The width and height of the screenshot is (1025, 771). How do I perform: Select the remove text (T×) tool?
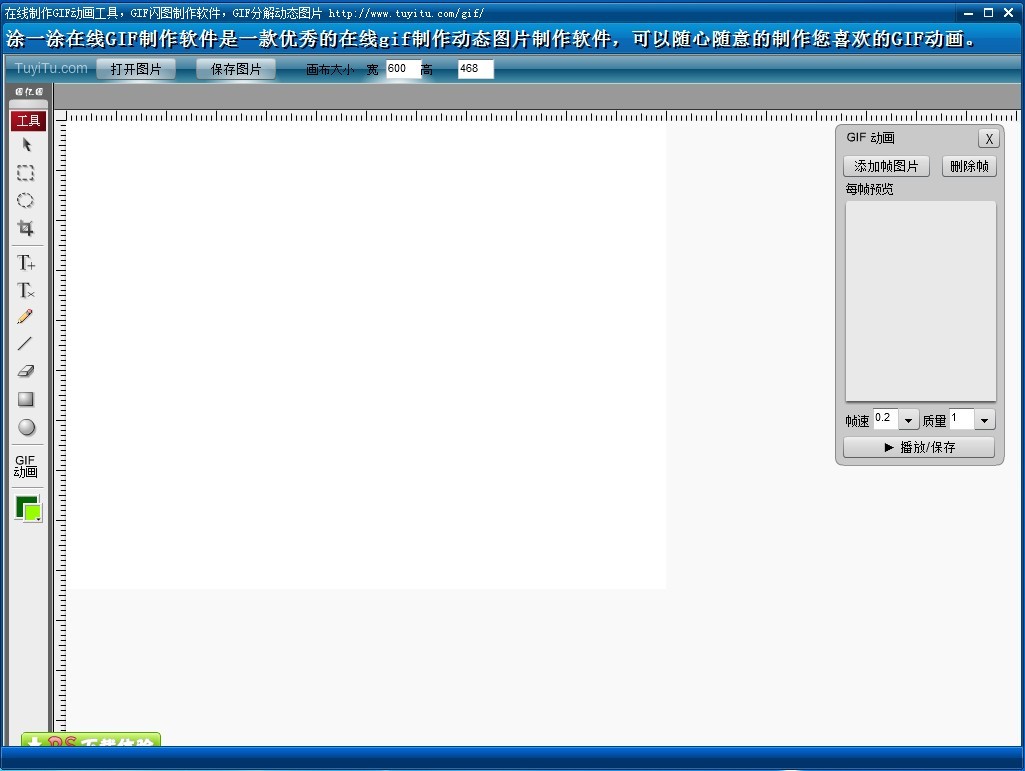pyautogui.click(x=26, y=291)
